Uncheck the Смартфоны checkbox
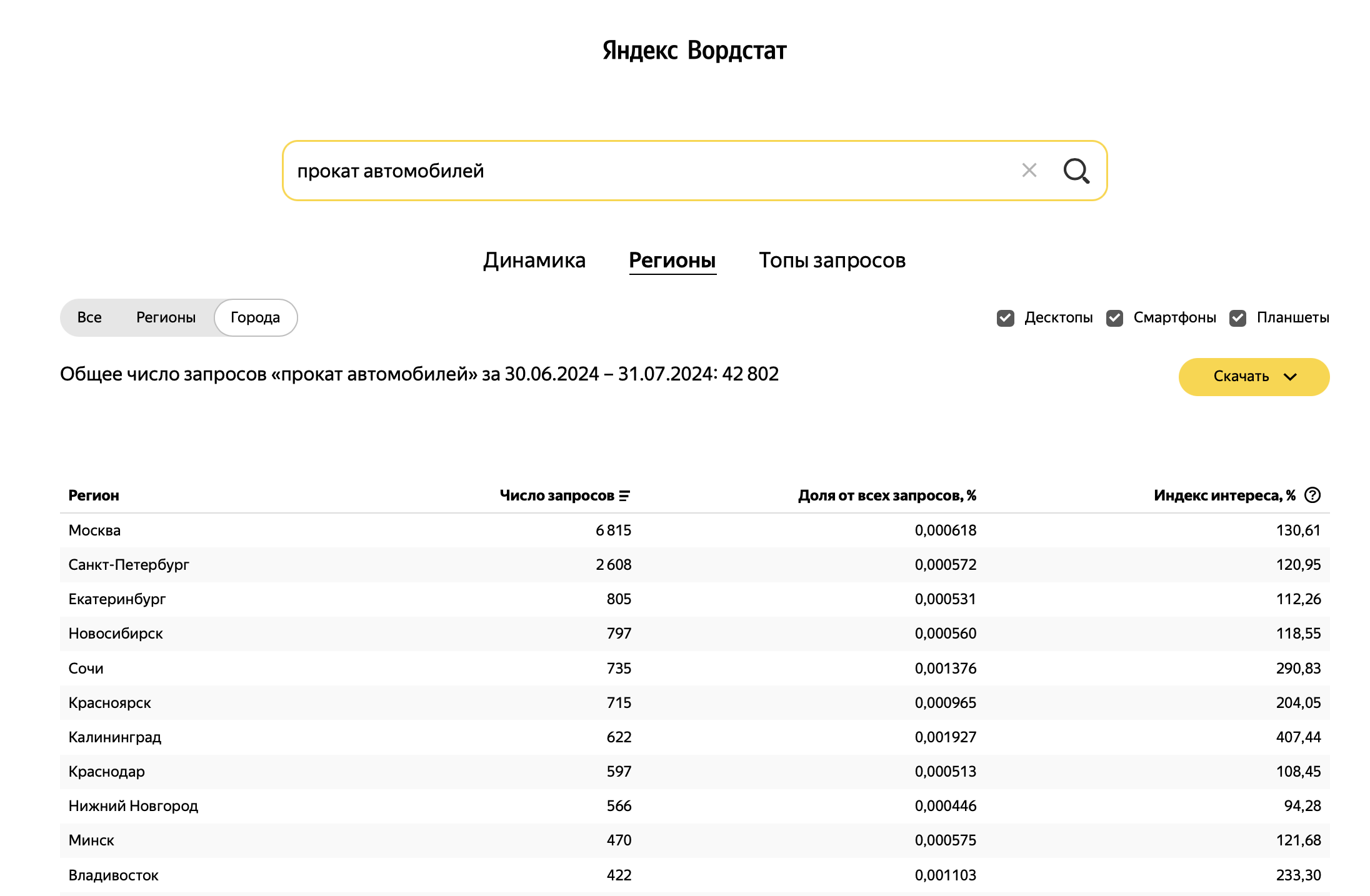 click(1114, 318)
